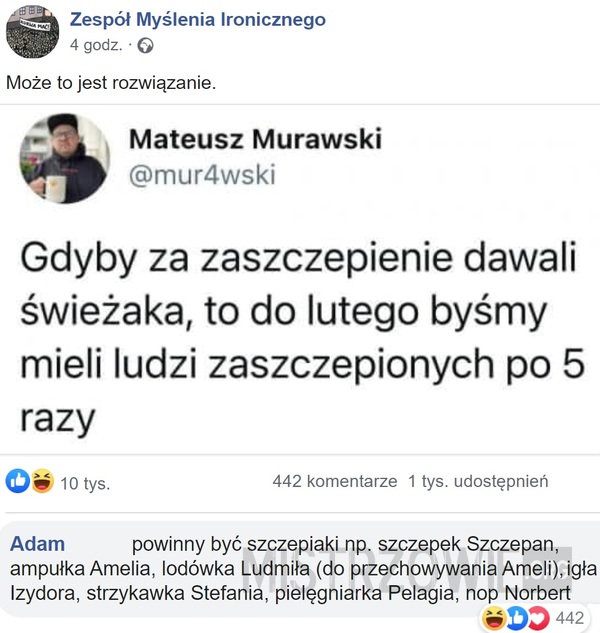Open the Mateusz Murawski name link
600x633 pixels.
click(x=255, y=139)
